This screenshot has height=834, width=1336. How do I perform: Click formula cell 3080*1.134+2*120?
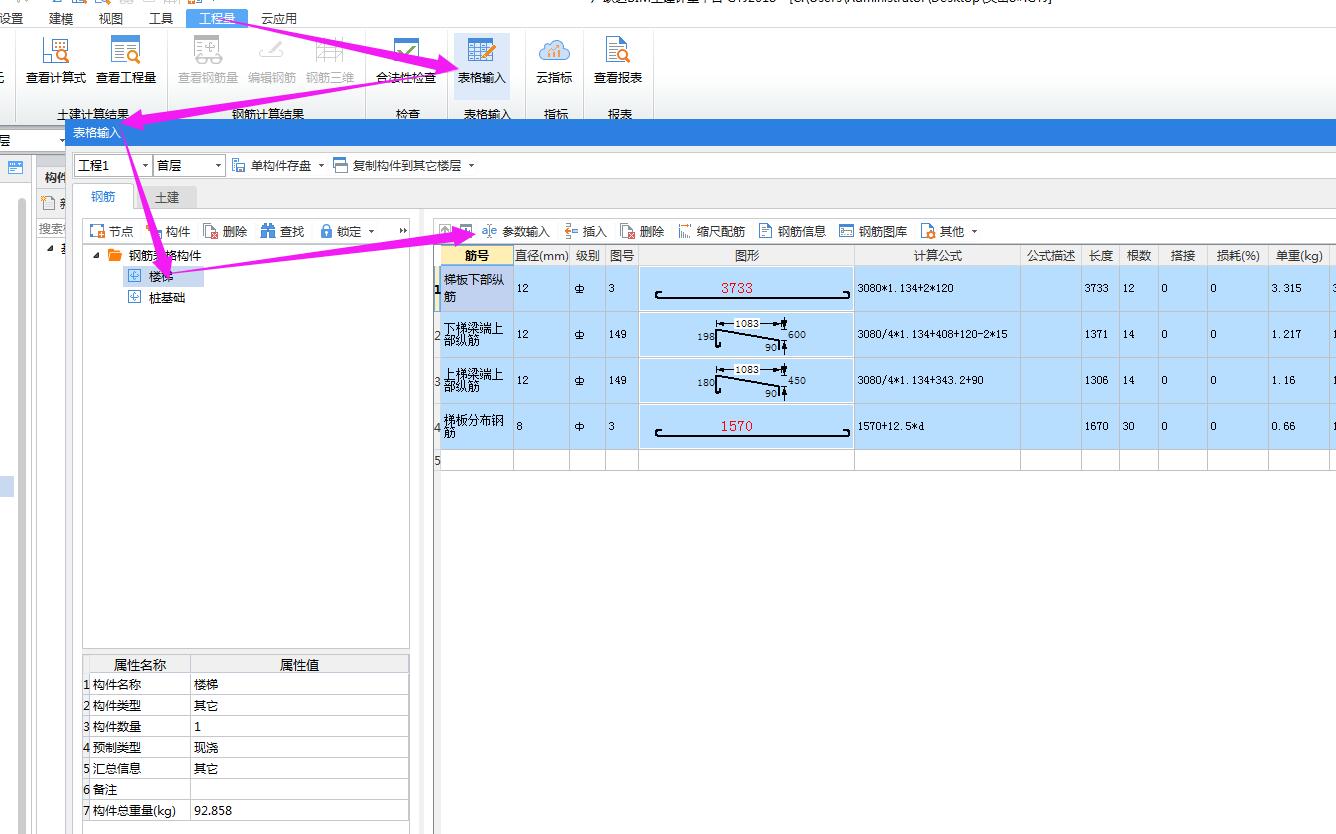pos(937,288)
